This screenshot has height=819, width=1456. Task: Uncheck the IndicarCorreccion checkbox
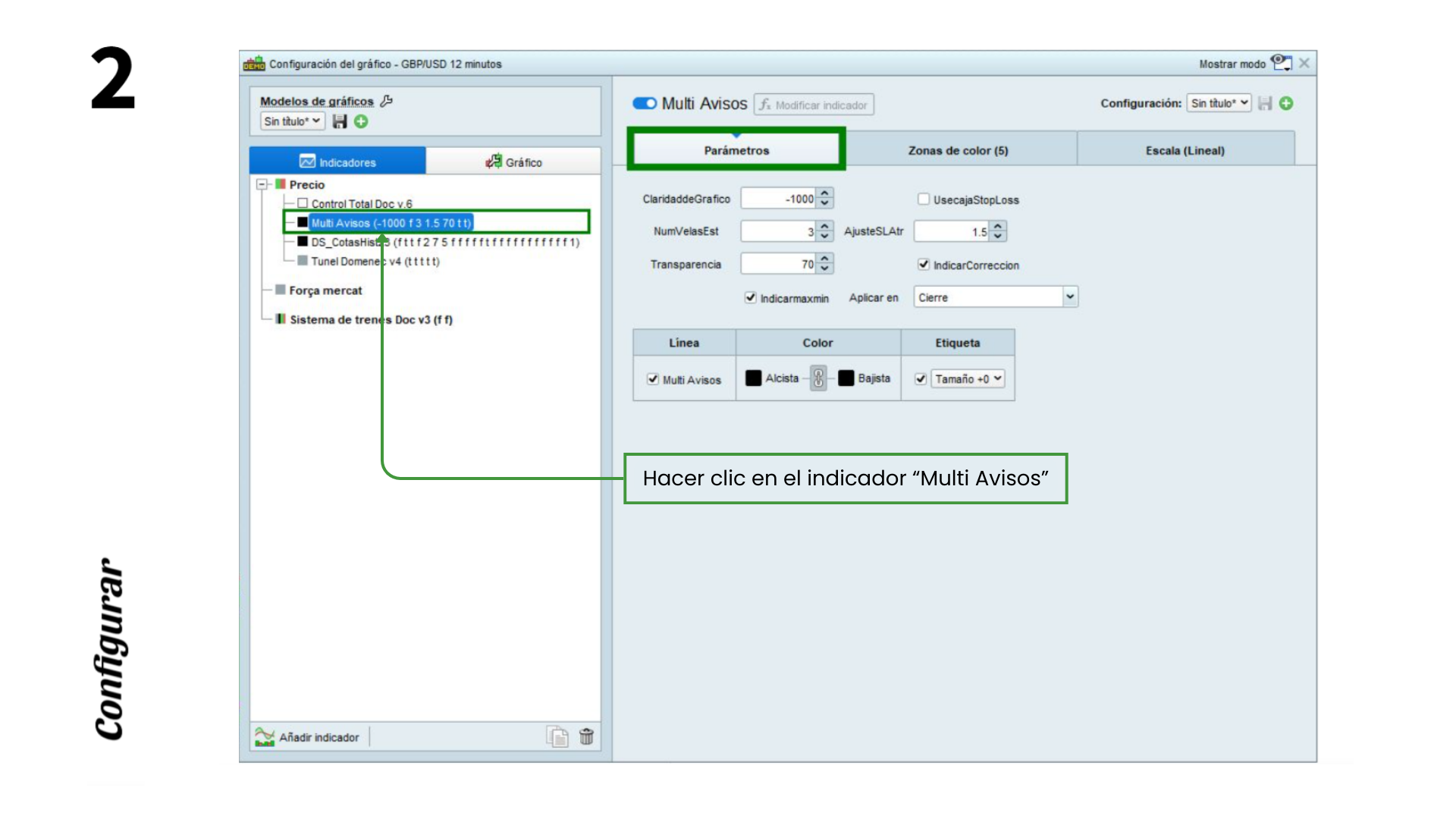tap(924, 265)
